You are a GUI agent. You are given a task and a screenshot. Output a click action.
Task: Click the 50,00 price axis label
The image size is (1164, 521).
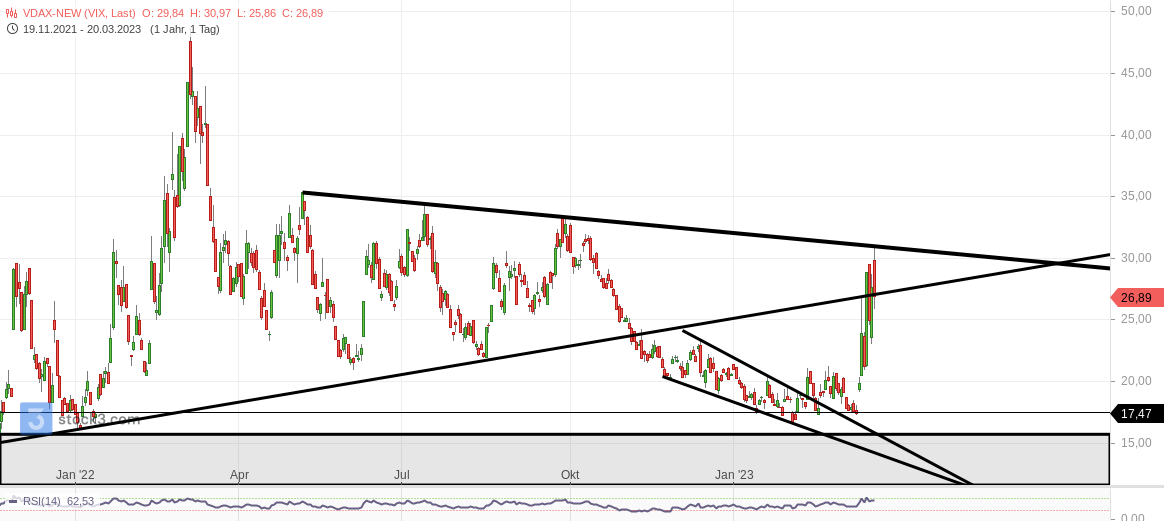1136,10
